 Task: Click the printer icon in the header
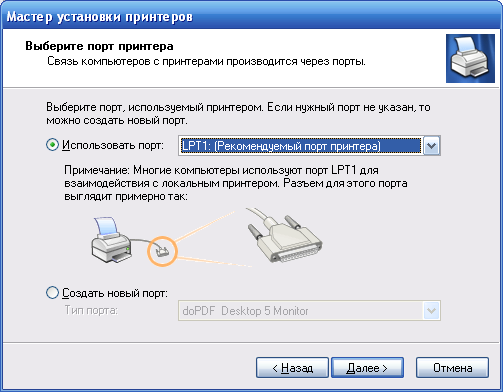coord(470,58)
